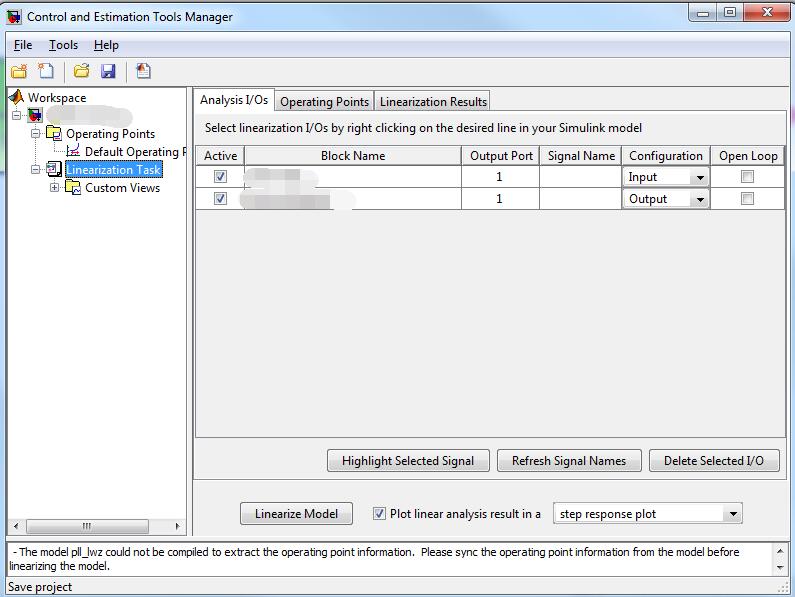Open the step response plot dropdown
Viewport: 795px width, 597px height.
pyautogui.click(x=733, y=514)
